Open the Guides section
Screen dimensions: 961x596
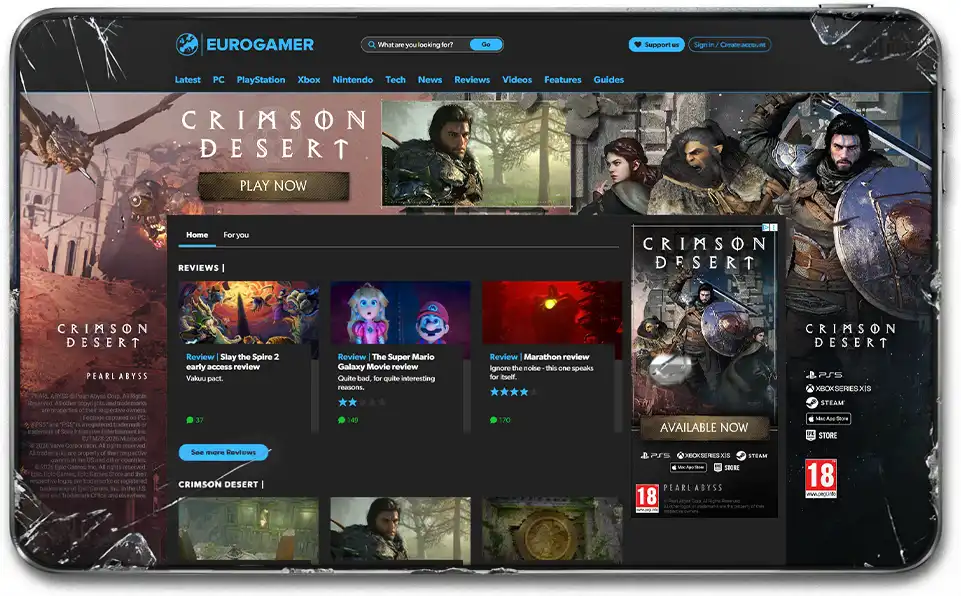[x=609, y=80]
